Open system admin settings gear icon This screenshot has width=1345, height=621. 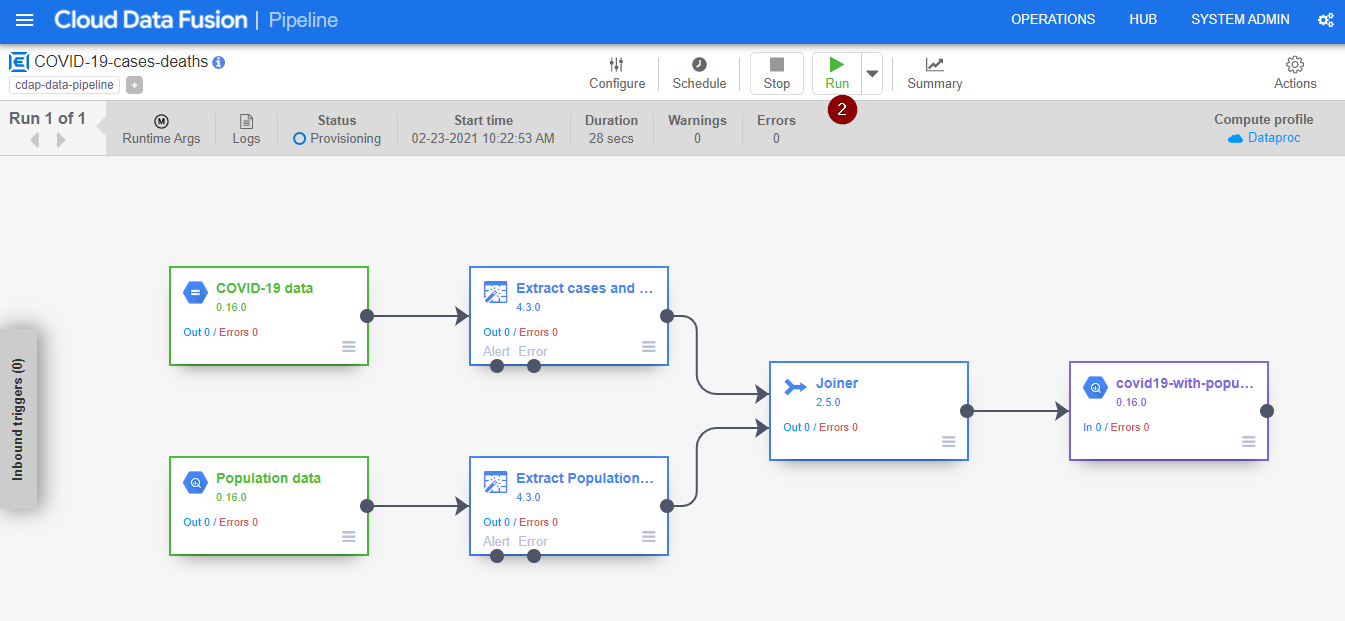coord(1326,20)
